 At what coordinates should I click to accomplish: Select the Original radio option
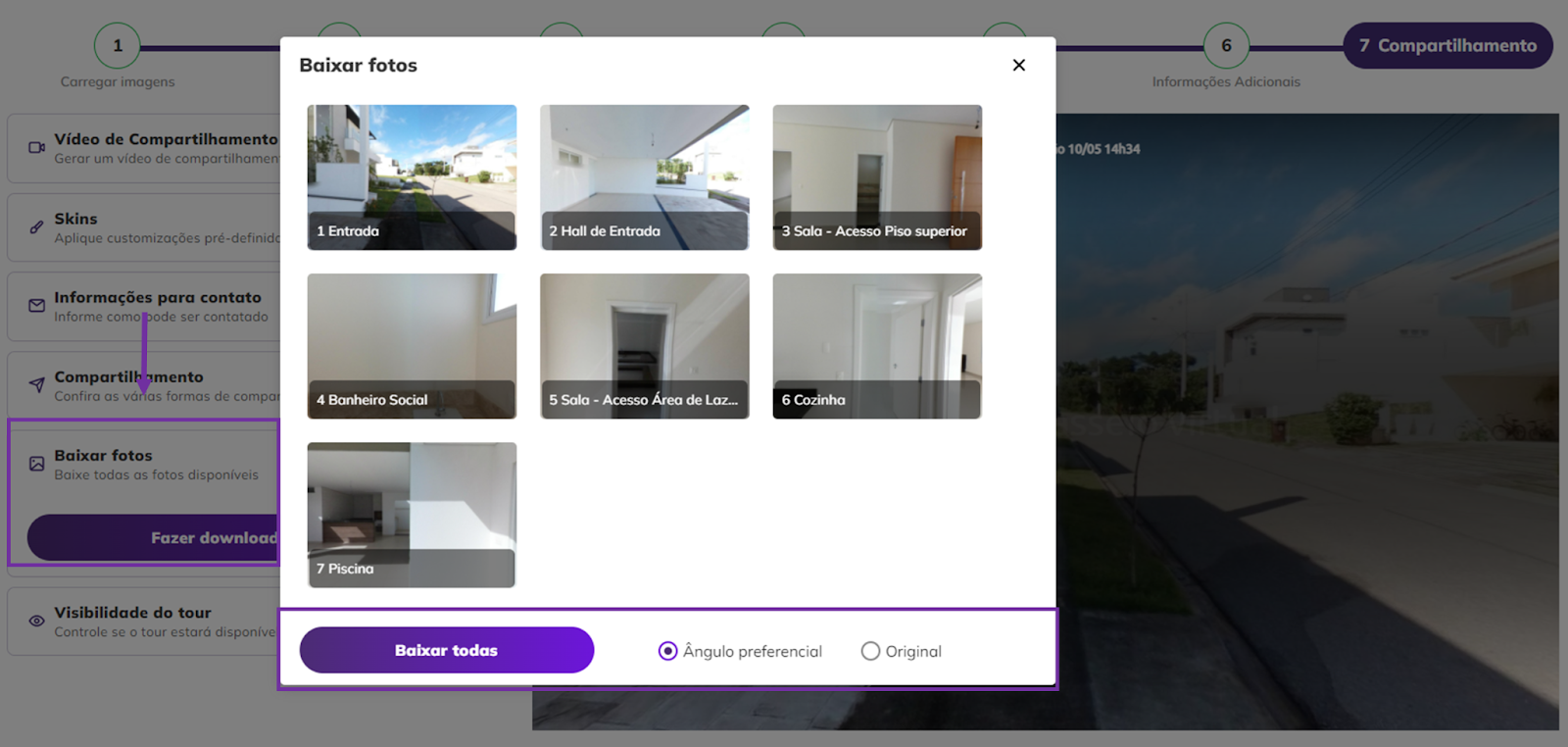870,651
